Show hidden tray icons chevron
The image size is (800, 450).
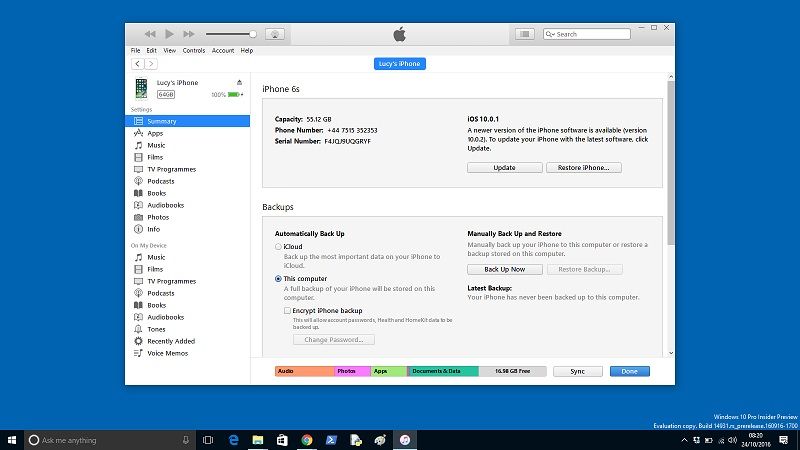[684, 440]
